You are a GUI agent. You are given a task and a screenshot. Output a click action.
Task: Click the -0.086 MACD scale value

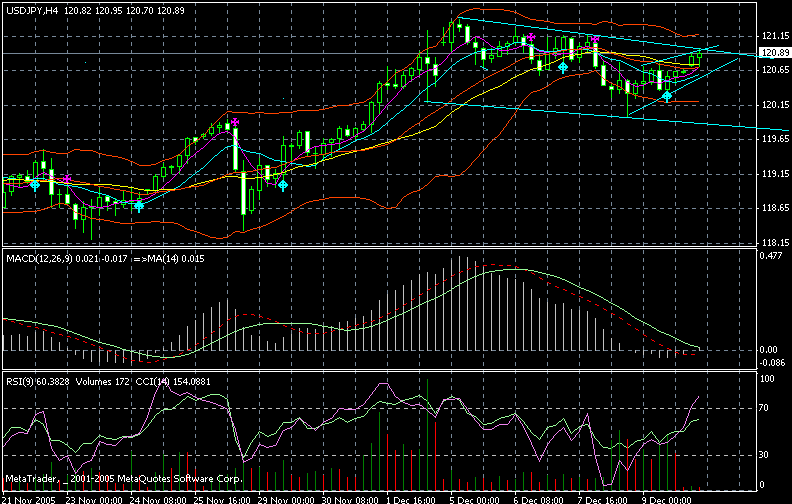tap(773, 363)
